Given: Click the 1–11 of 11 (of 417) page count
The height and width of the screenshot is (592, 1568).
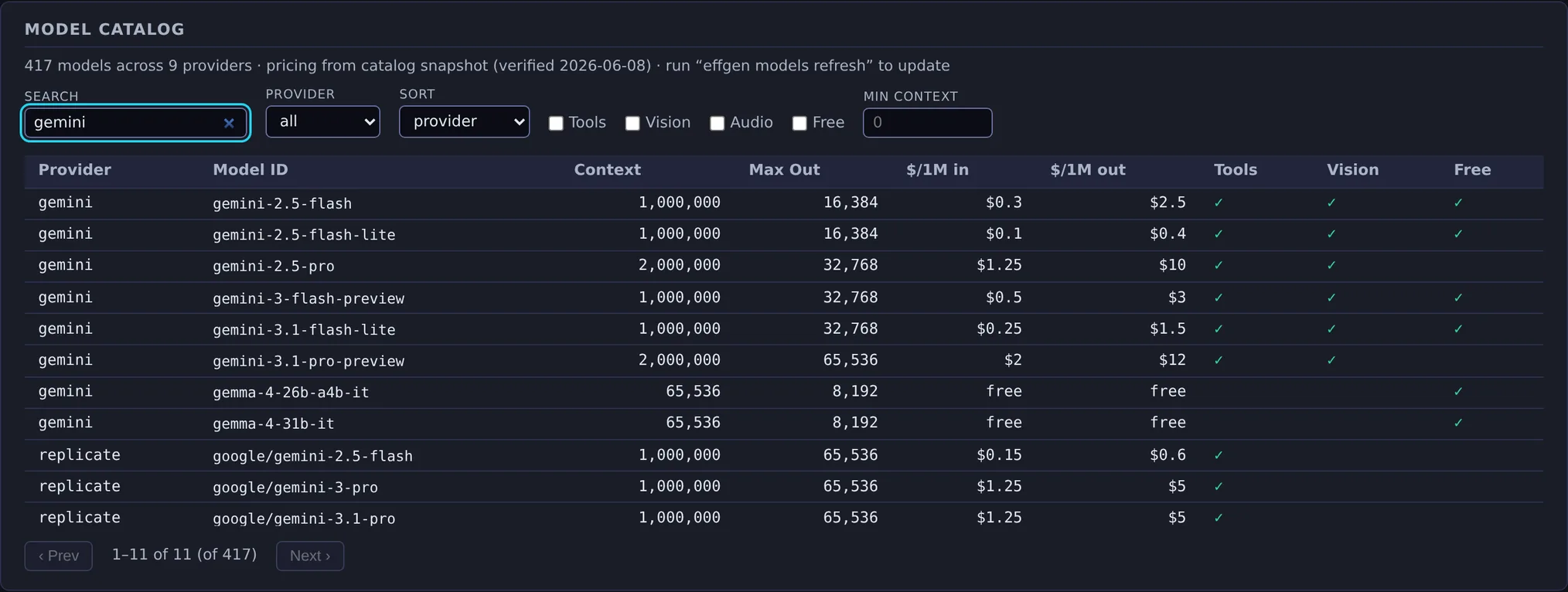Looking at the screenshot, I should pyautogui.click(x=184, y=555).
